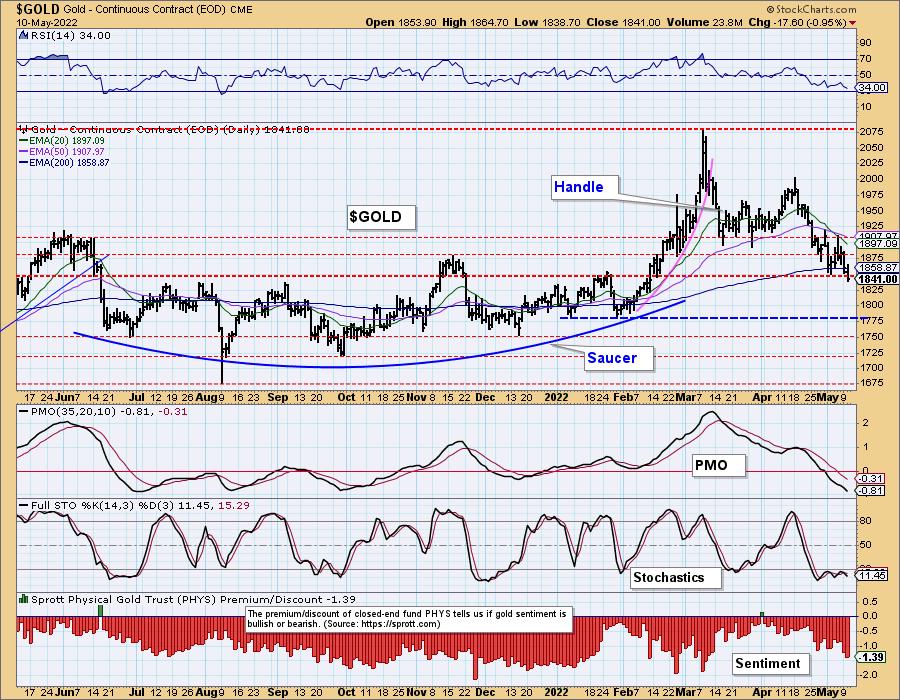Viewport: 900px width, 700px height.
Task: Click the Saucer annotation label
Action: [619, 358]
